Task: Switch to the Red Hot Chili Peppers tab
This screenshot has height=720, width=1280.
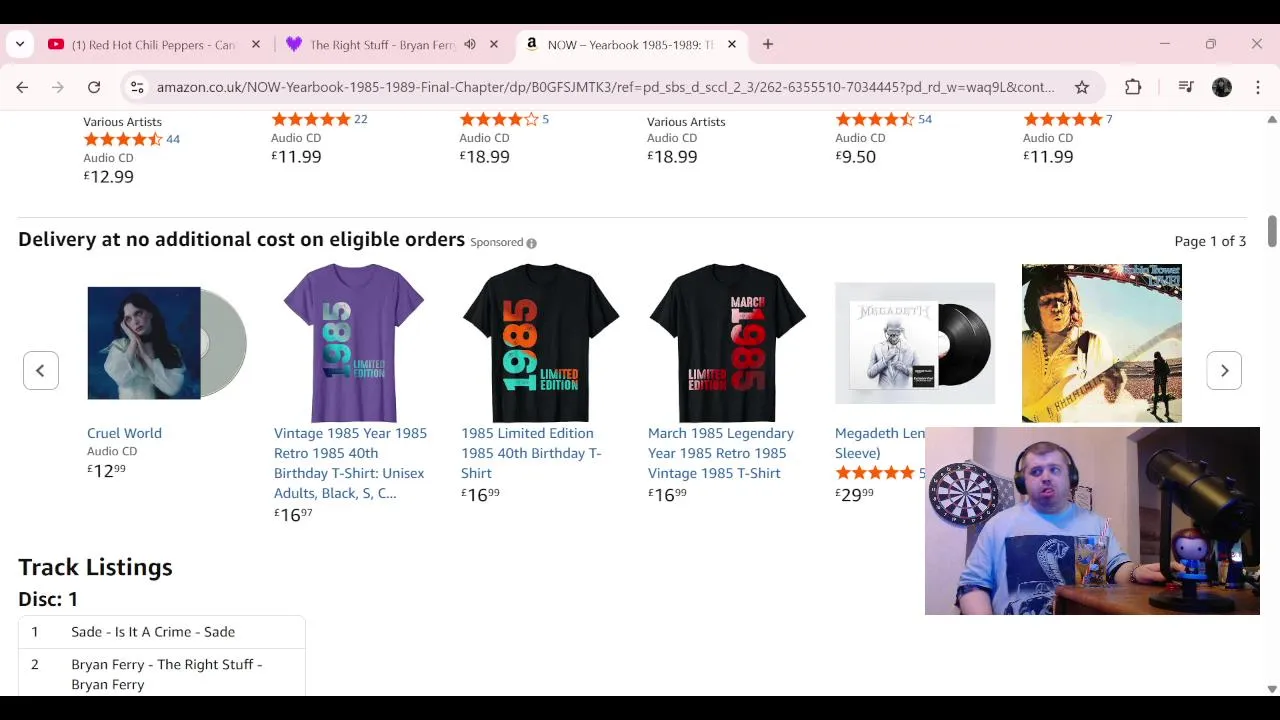Action: pos(150,45)
